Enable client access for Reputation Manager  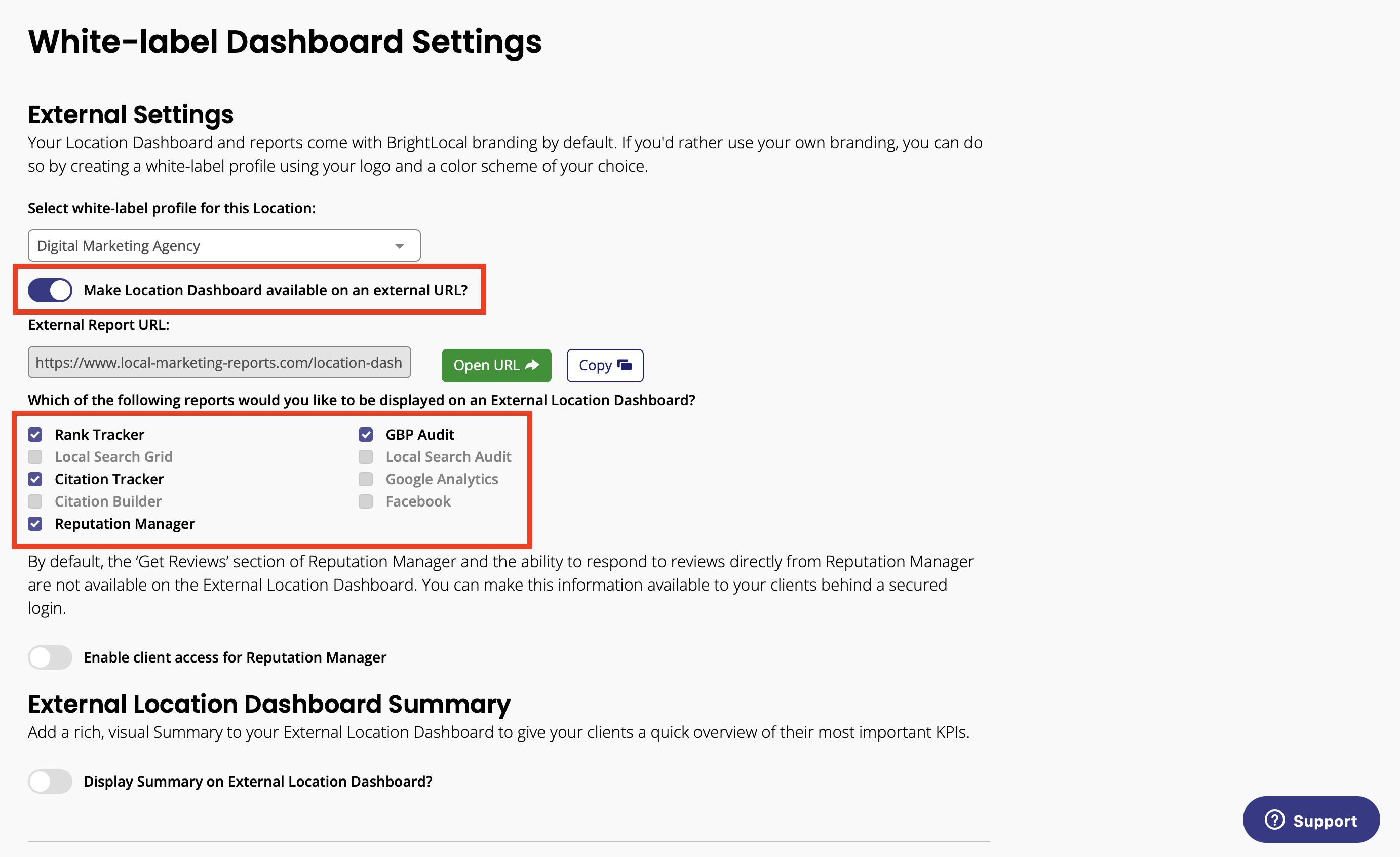click(x=50, y=657)
